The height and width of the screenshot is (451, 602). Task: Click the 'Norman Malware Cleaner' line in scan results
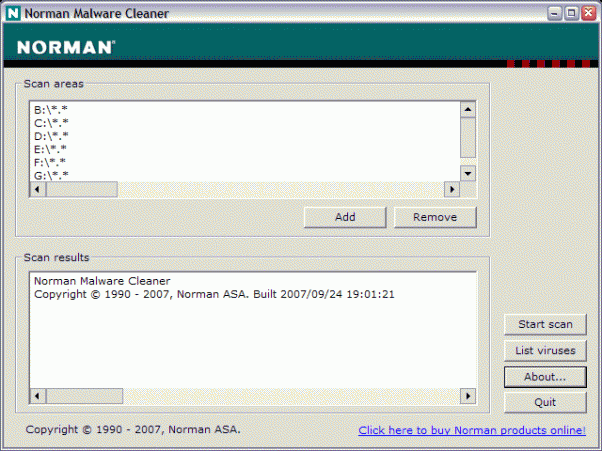[x=102, y=281]
